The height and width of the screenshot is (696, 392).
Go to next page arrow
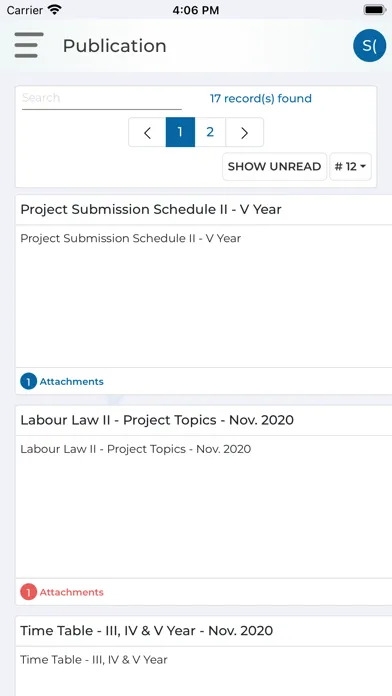(245, 132)
